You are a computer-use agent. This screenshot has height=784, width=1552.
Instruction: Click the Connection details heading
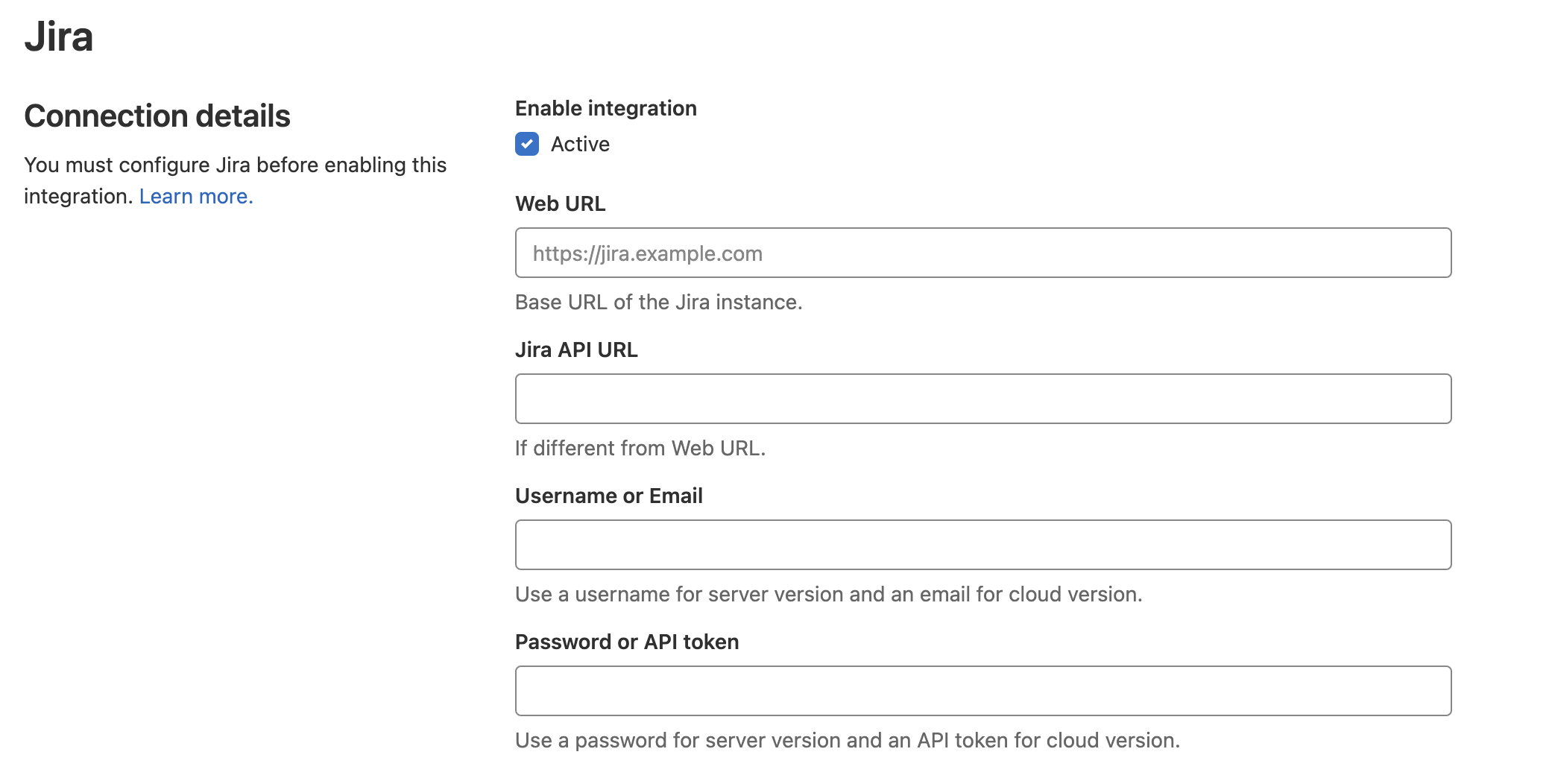coord(157,116)
